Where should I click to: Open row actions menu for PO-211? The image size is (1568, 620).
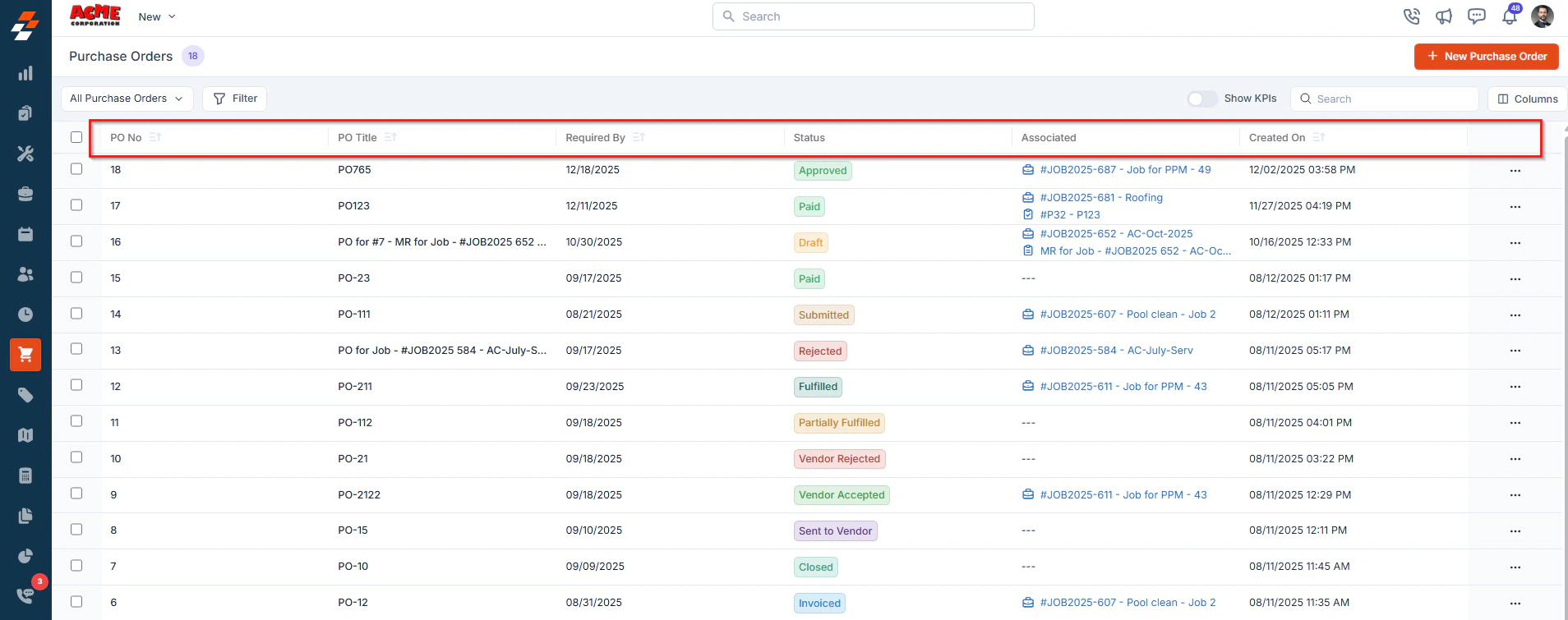(x=1515, y=387)
